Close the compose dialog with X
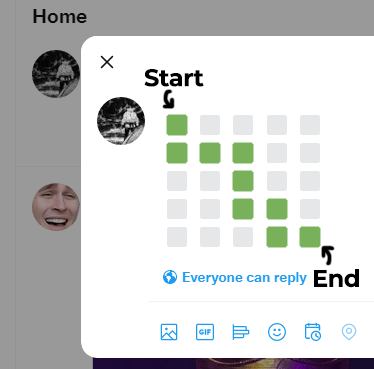The width and height of the screenshot is (374, 369). point(107,62)
